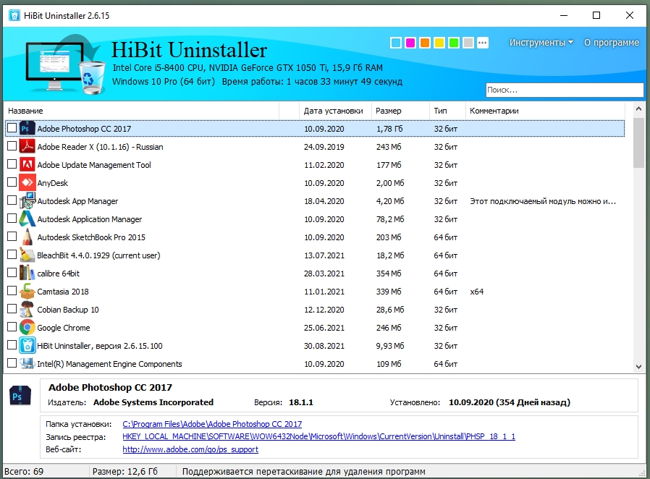This screenshot has height=479, width=650.
Task: Open the О программе menu
Action: click(611, 43)
